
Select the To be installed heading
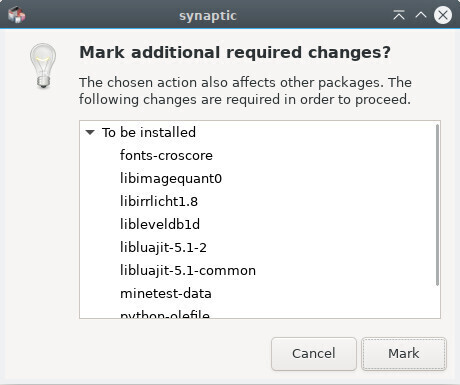coord(149,132)
